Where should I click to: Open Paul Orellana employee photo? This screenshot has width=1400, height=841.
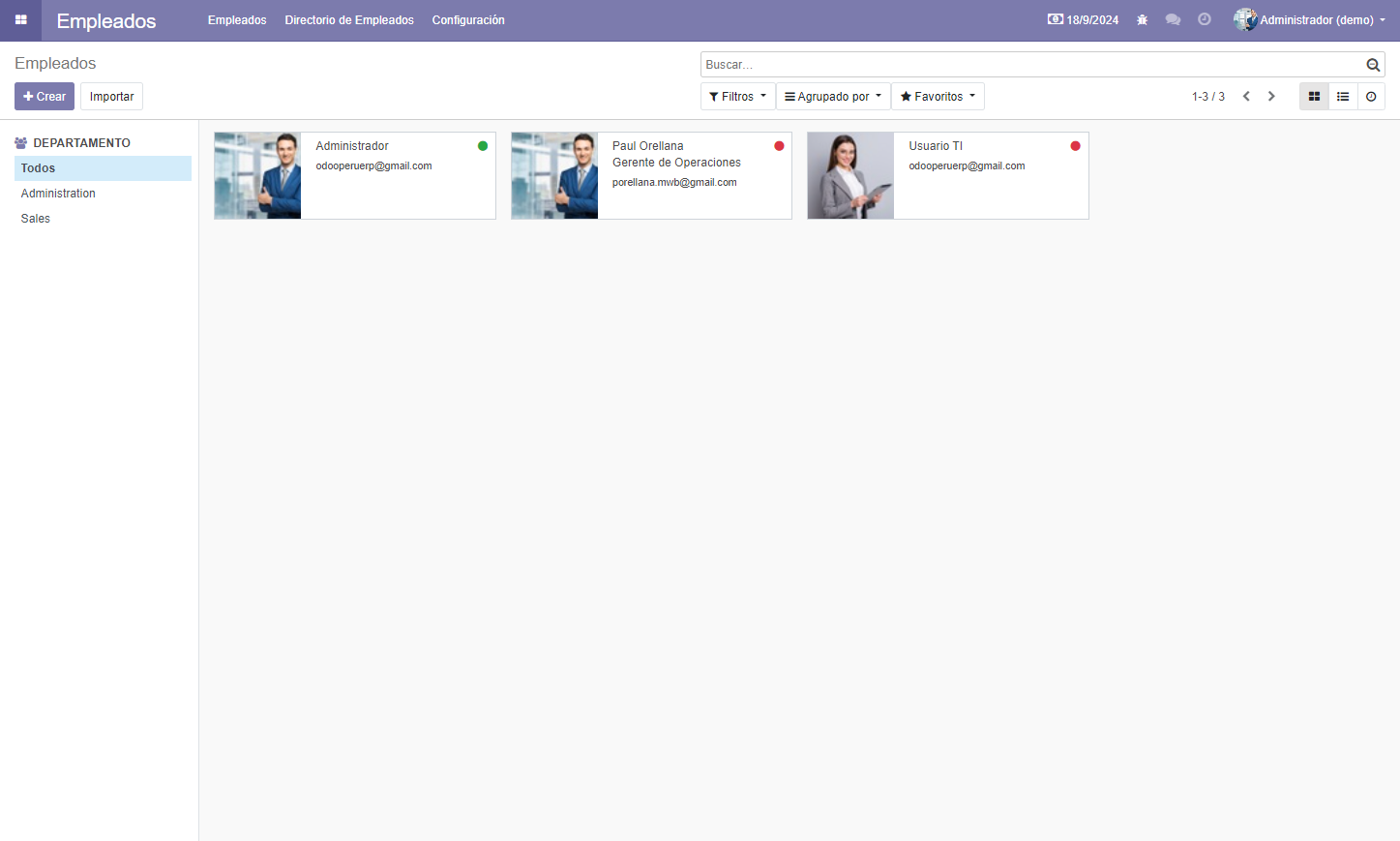pos(554,176)
